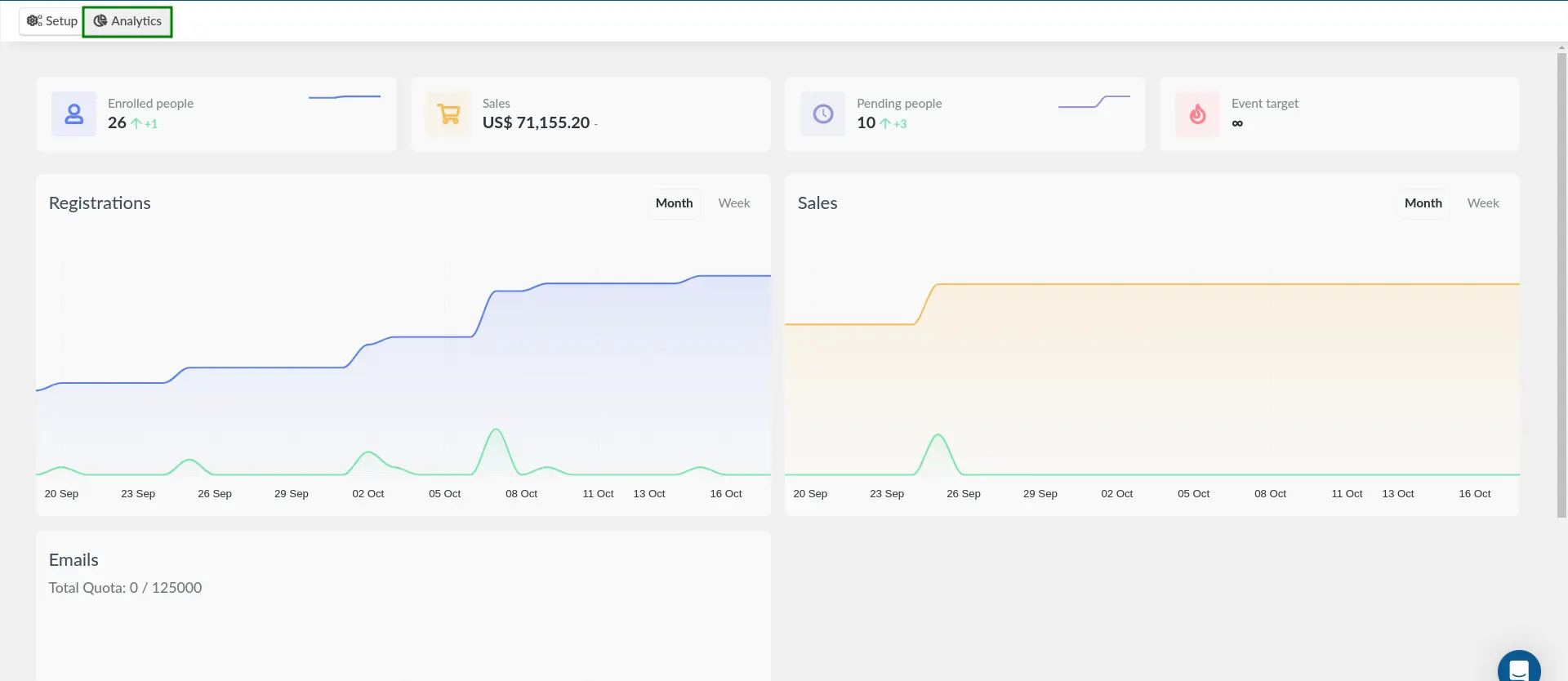This screenshot has width=1568, height=681.
Task: Open the Setup tab
Action: [51, 21]
